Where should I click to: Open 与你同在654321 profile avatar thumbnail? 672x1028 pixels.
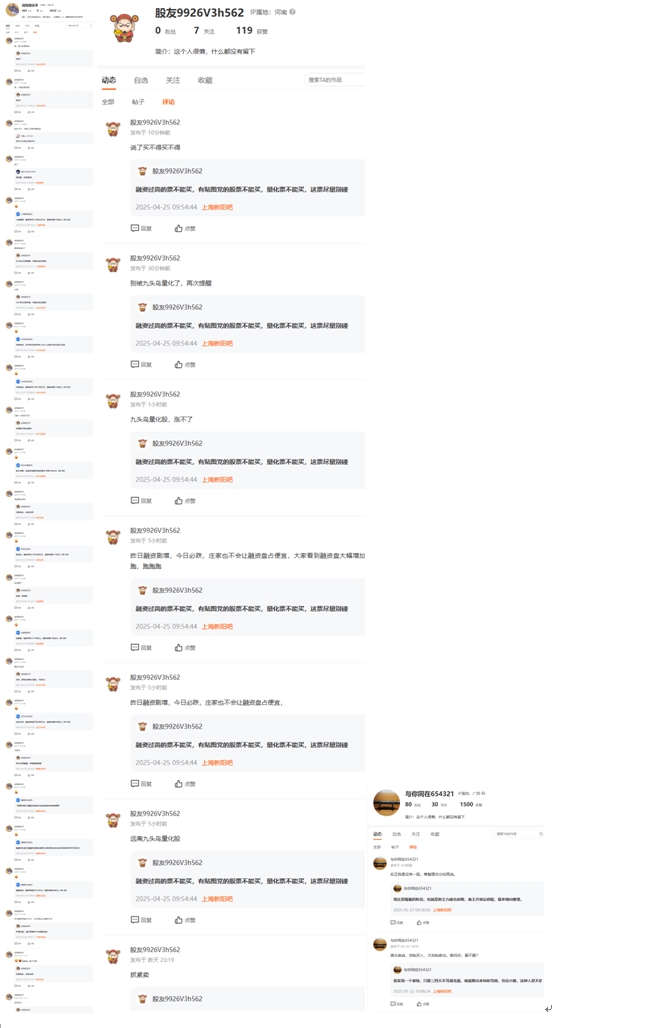pyautogui.click(x=386, y=802)
